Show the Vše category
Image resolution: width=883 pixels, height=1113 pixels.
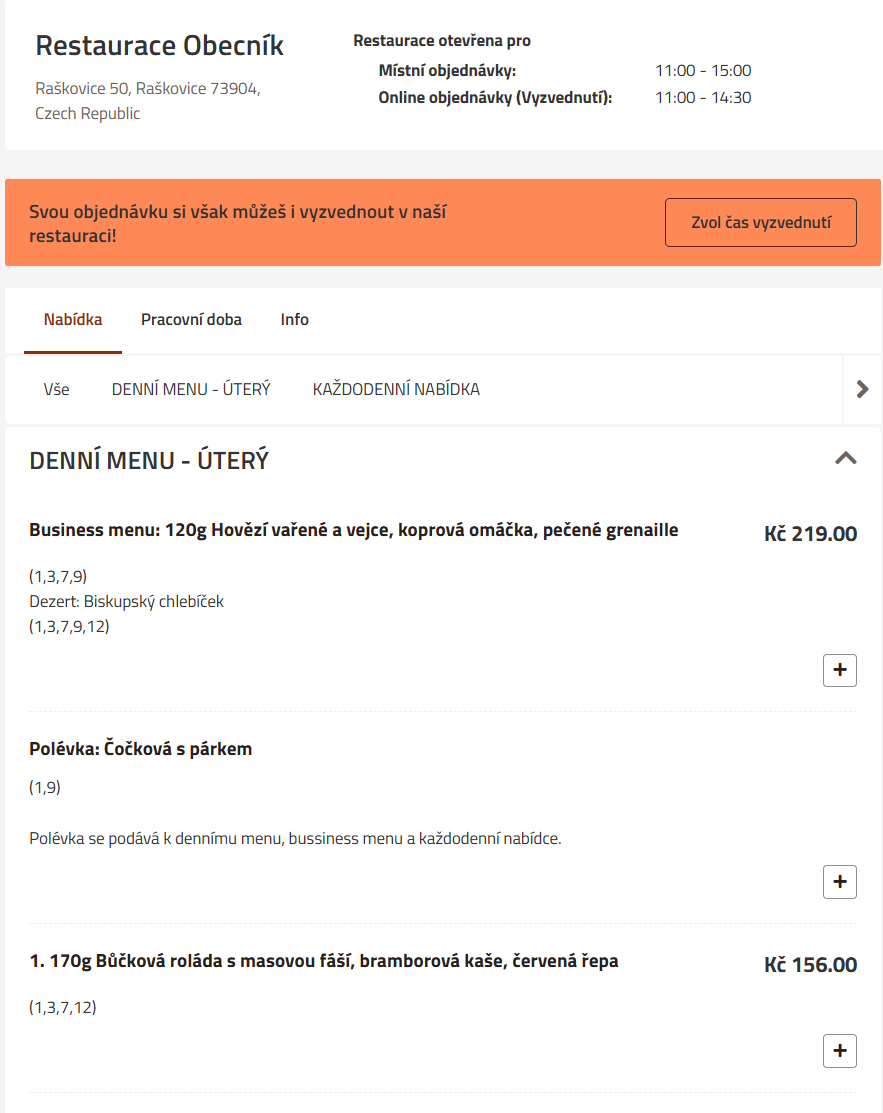(x=57, y=389)
